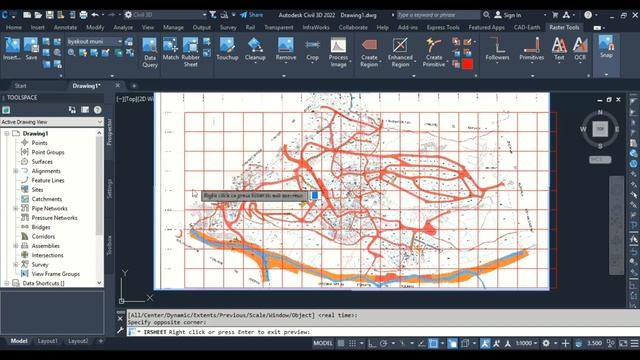Expand the Assemblies tree node
The height and width of the screenshot is (360, 640).
click(16, 246)
